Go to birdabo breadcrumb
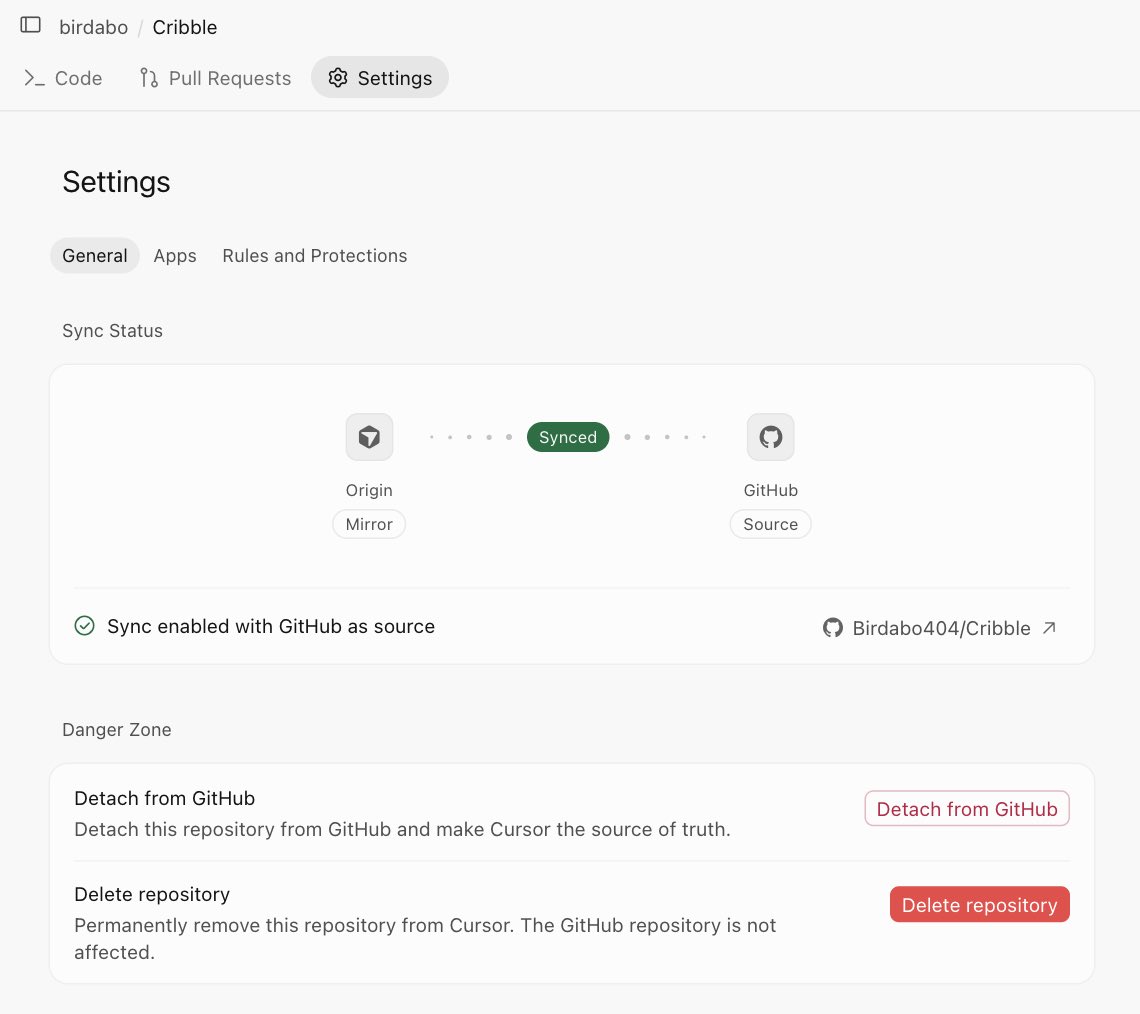The width and height of the screenshot is (1140, 1014). [94, 27]
